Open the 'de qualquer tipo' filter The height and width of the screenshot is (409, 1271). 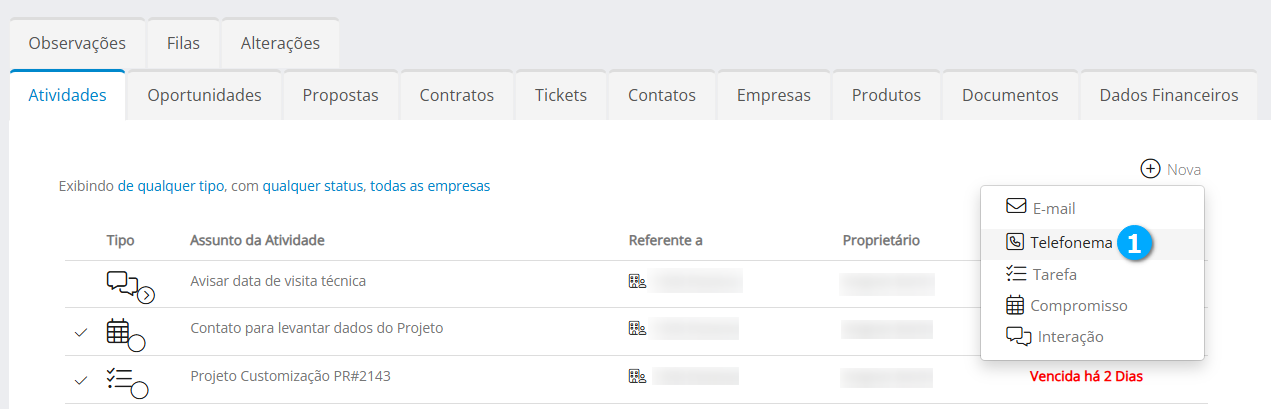pyautogui.click(x=171, y=186)
